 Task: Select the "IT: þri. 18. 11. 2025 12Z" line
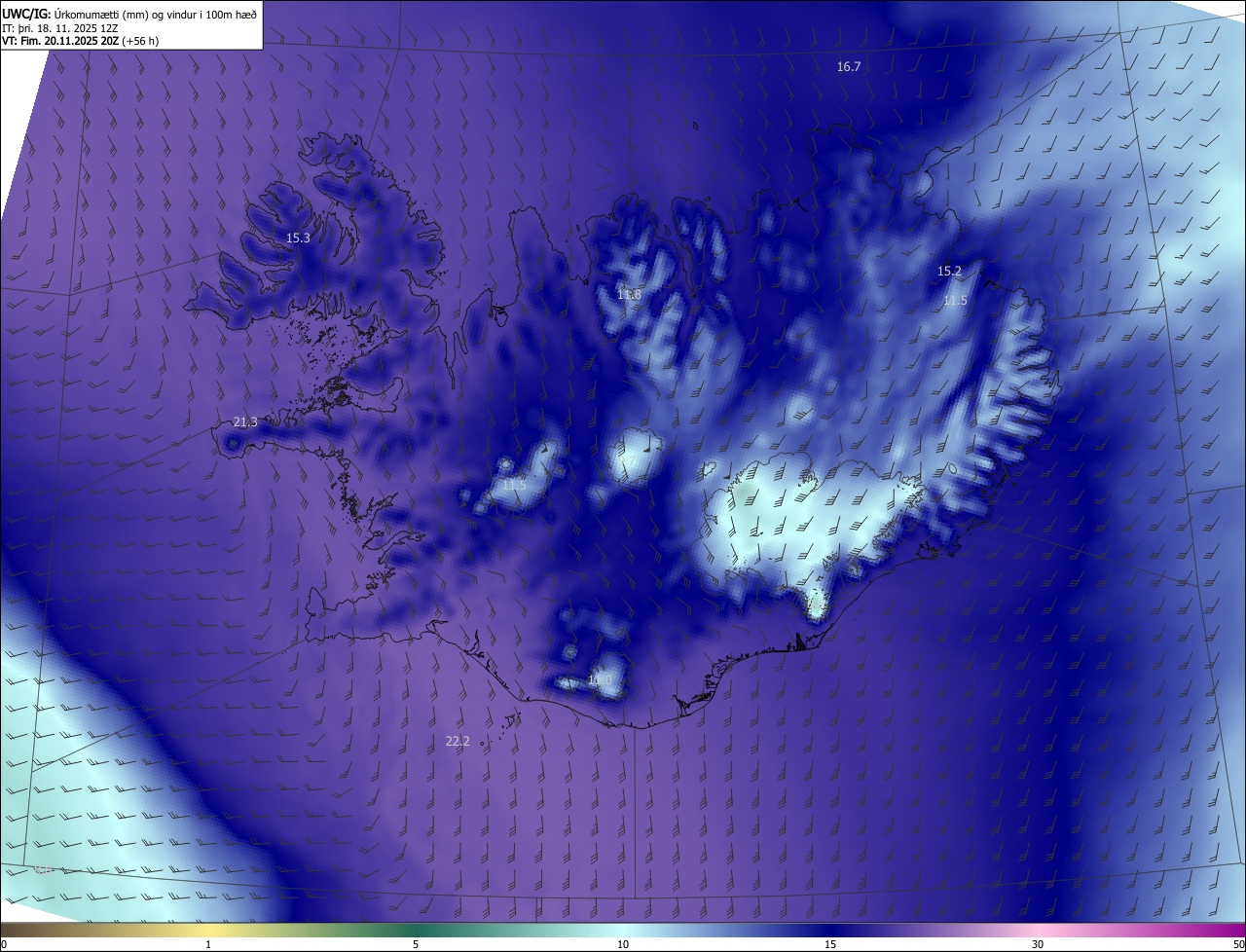[x=61, y=28]
